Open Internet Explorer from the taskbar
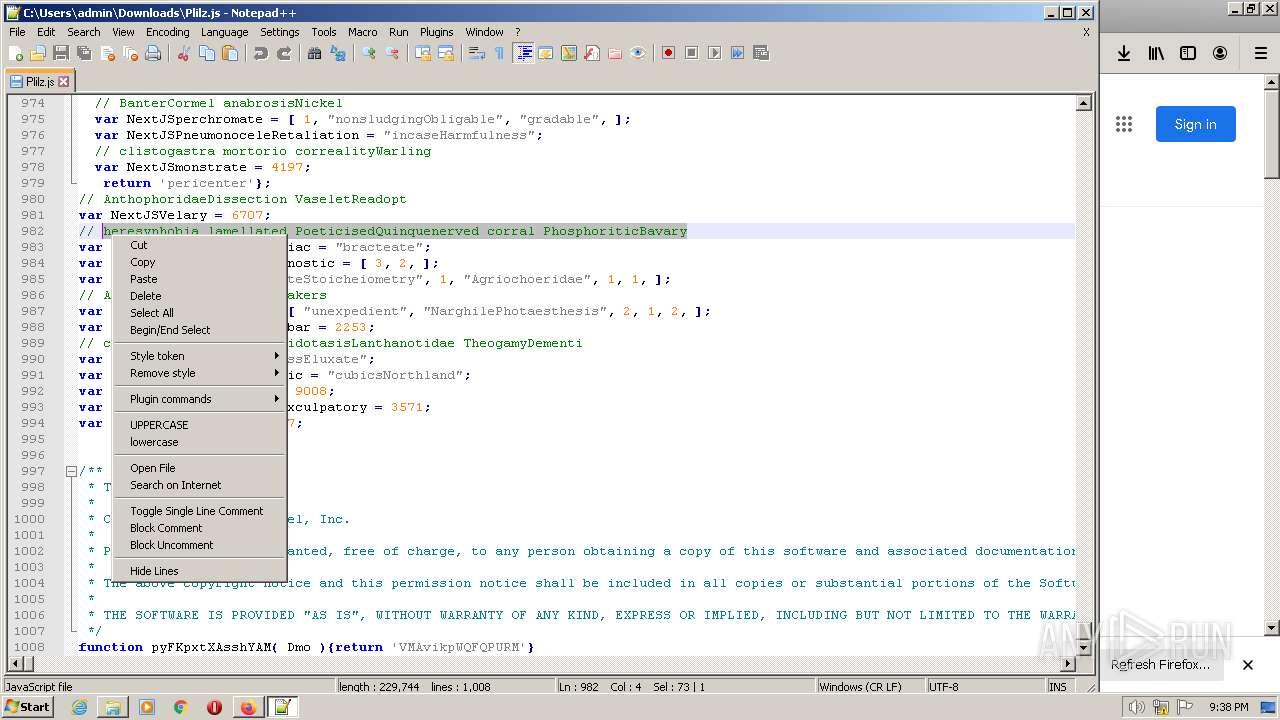The image size is (1280, 720). [80, 707]
